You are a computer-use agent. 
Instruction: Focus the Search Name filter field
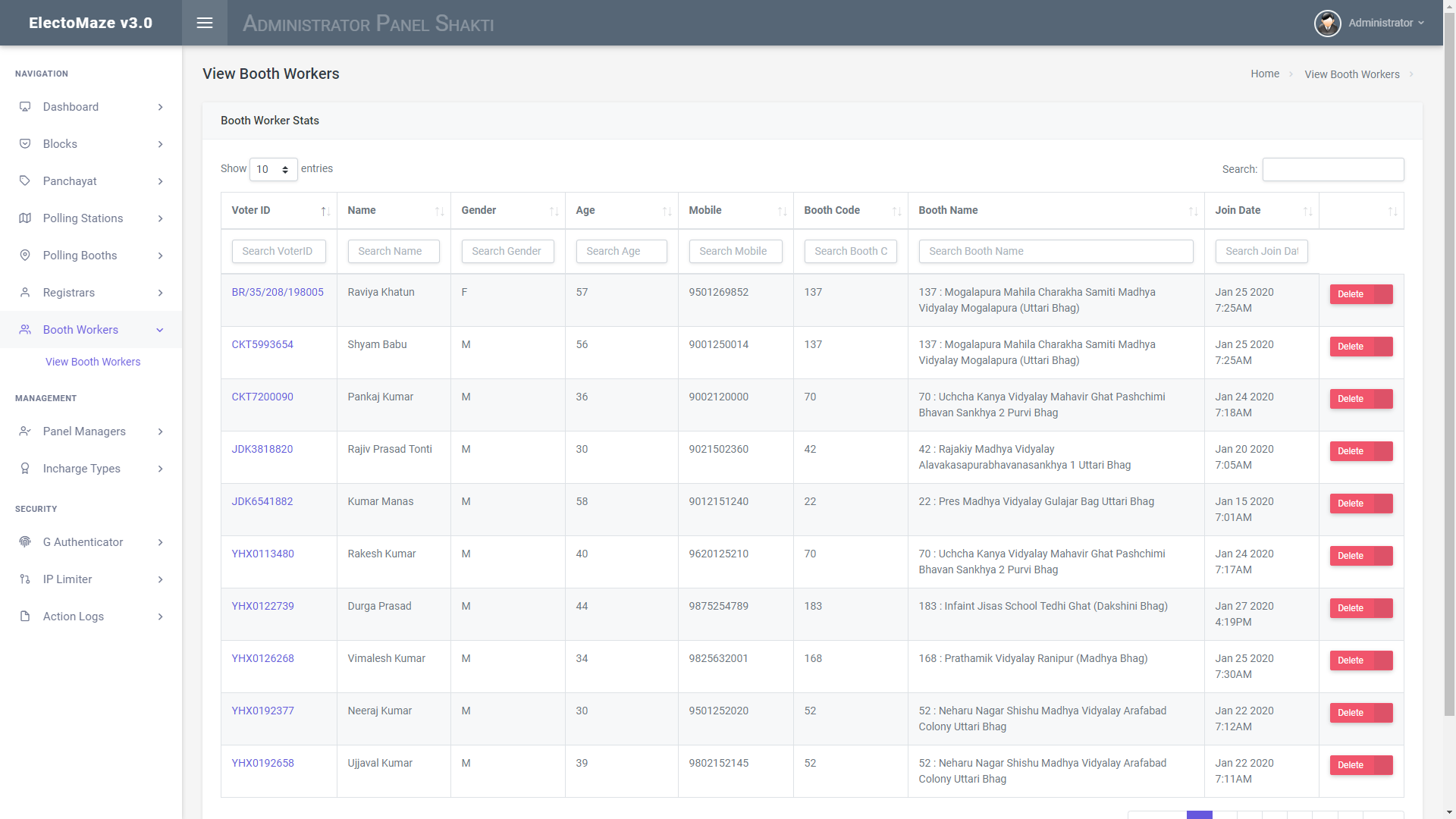pyautogui.click(x=393, y=251)
